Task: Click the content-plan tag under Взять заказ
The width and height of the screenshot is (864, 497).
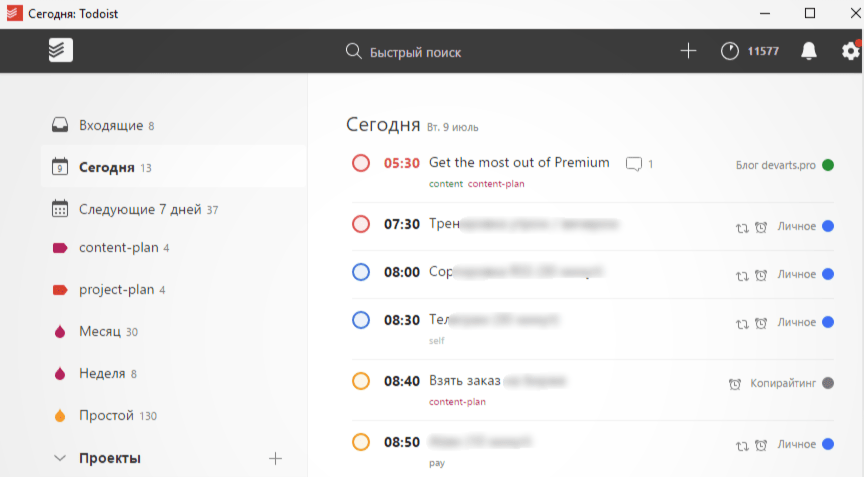Action: pyautogui.click(x=457, y=402)
